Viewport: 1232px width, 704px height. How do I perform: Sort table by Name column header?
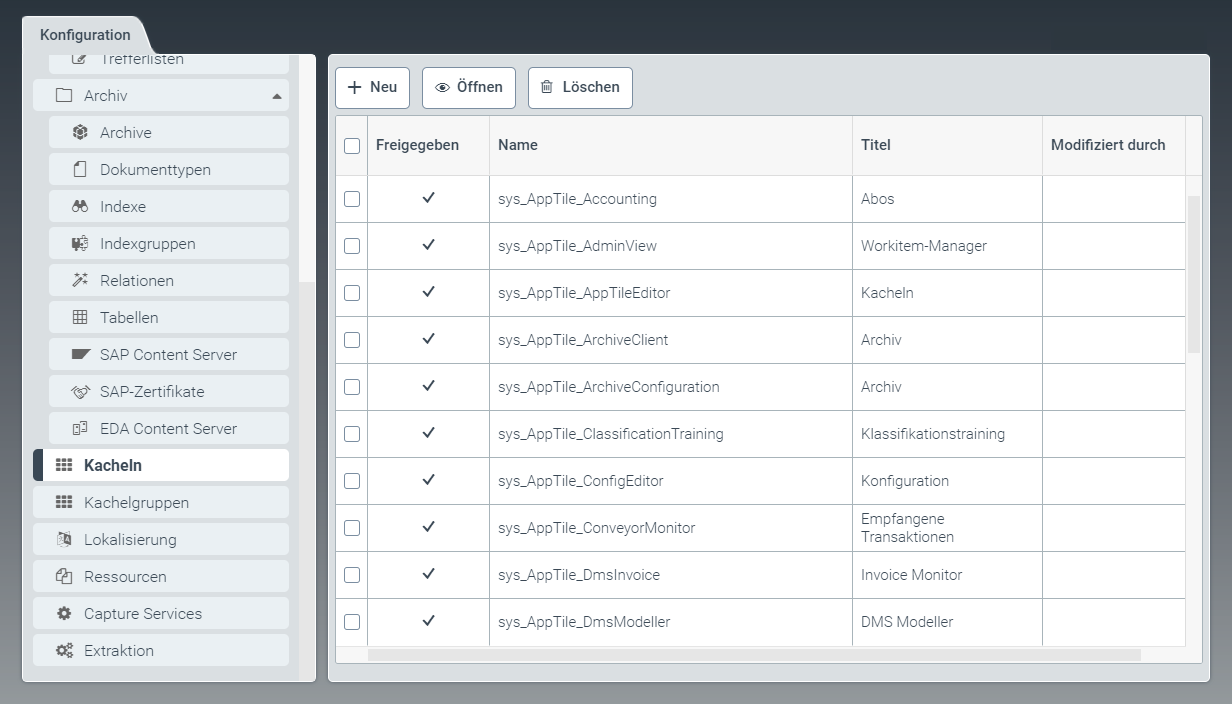[518, 145]
